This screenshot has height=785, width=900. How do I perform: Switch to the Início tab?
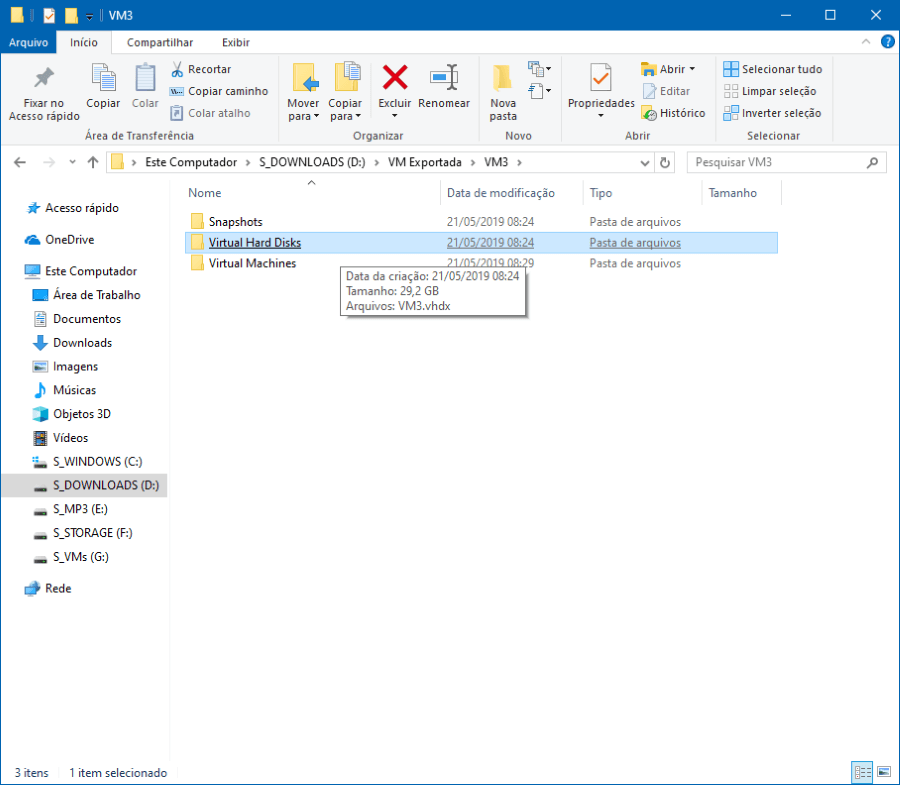tap(84, 42)
